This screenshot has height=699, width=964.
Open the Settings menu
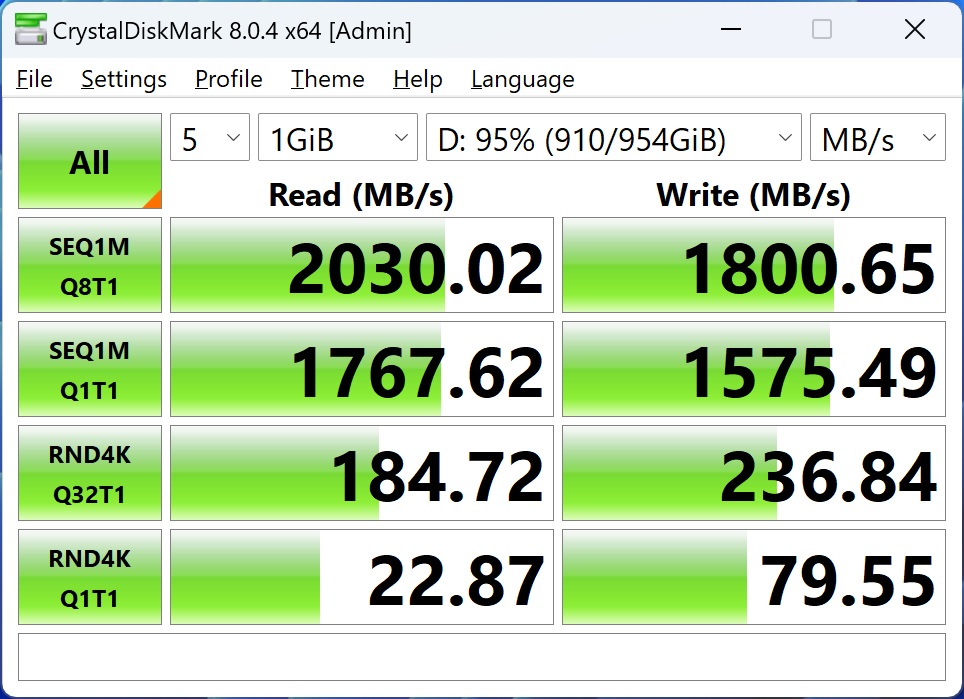click(x=124, y=79)
